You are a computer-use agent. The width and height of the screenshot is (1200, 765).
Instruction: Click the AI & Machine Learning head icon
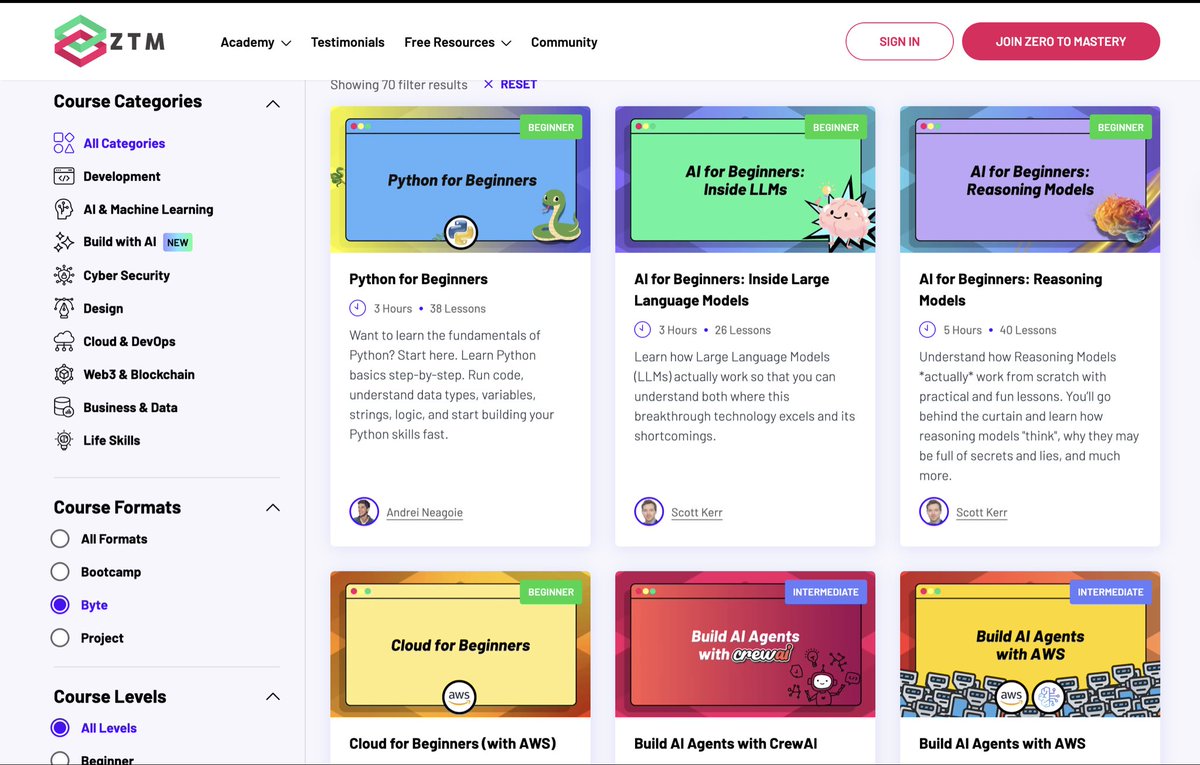tap(64, 209)
